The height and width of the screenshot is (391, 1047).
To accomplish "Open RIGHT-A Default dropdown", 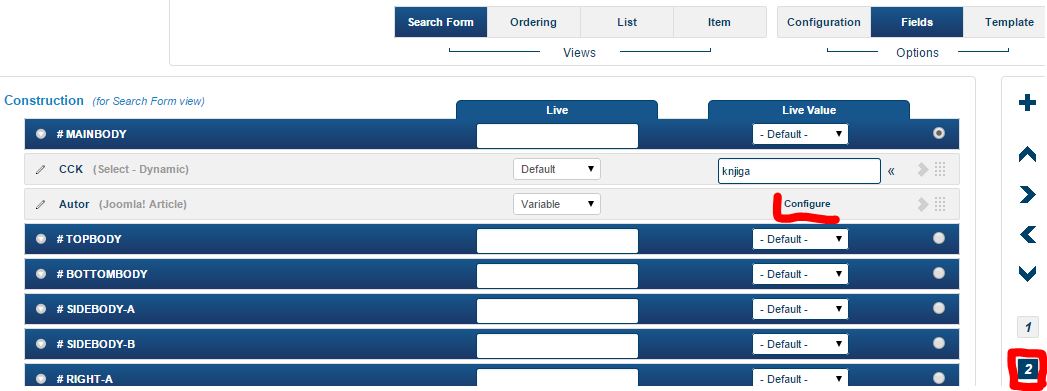I will (800, 379).
